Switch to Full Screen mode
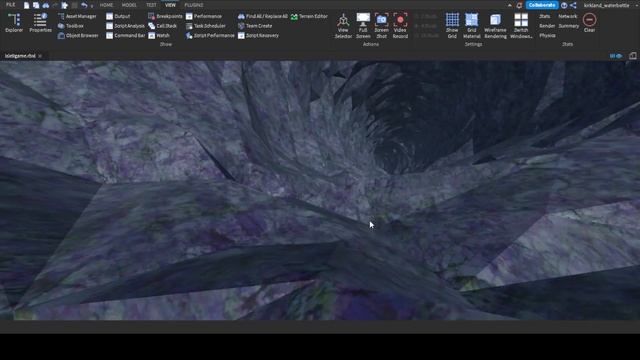Screen dimensions: 640x360 (363, 26)
